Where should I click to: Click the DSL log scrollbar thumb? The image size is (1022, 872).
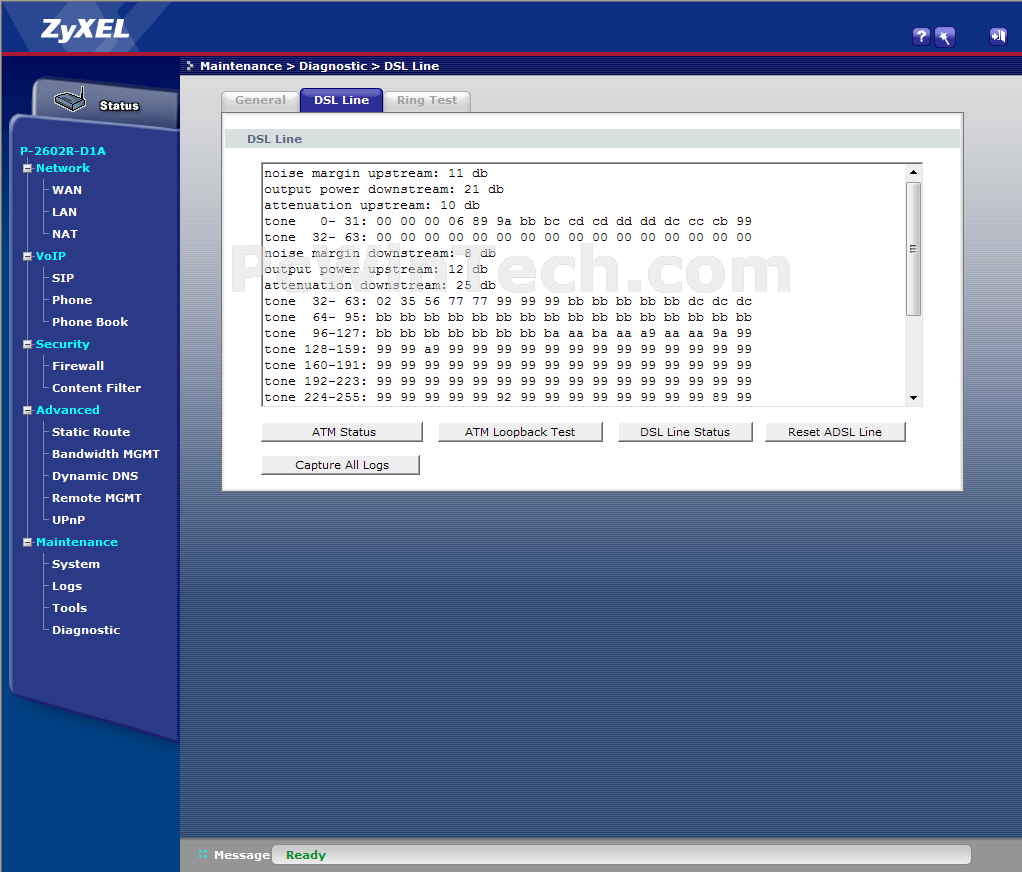(913, 249)
